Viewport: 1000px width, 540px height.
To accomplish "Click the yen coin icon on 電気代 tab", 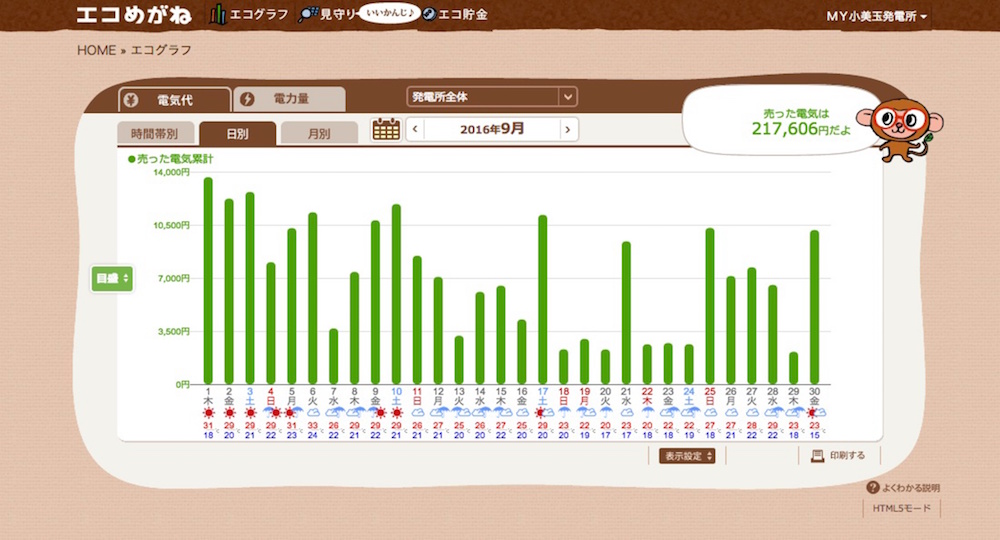I will pos(131,100).
